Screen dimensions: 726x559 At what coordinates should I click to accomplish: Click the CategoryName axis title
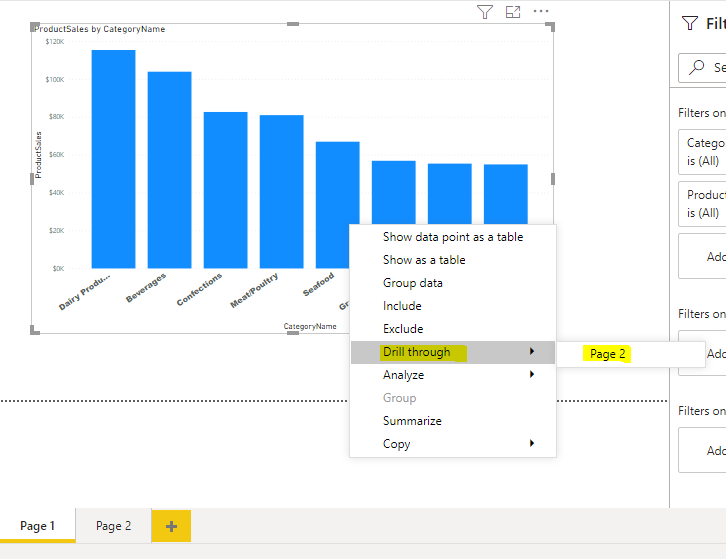coord(310,326)
